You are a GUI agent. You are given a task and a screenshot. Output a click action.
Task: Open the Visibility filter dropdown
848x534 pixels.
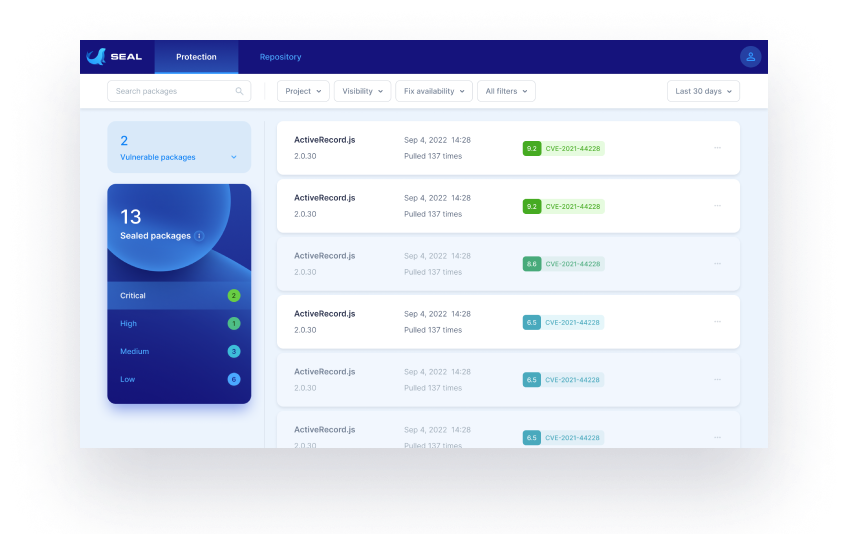click(362, 91)
